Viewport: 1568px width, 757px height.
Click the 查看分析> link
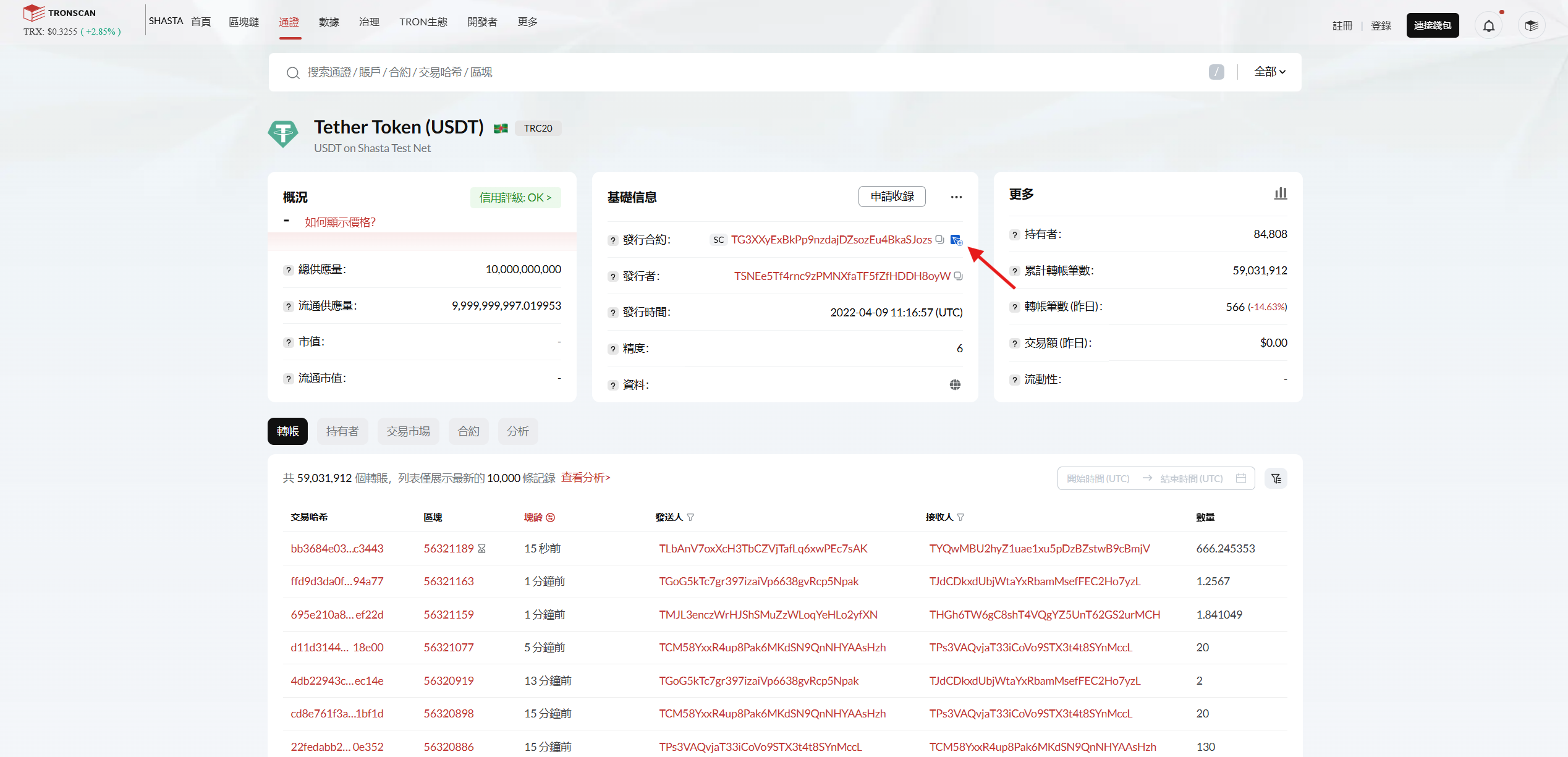point(585,478)
